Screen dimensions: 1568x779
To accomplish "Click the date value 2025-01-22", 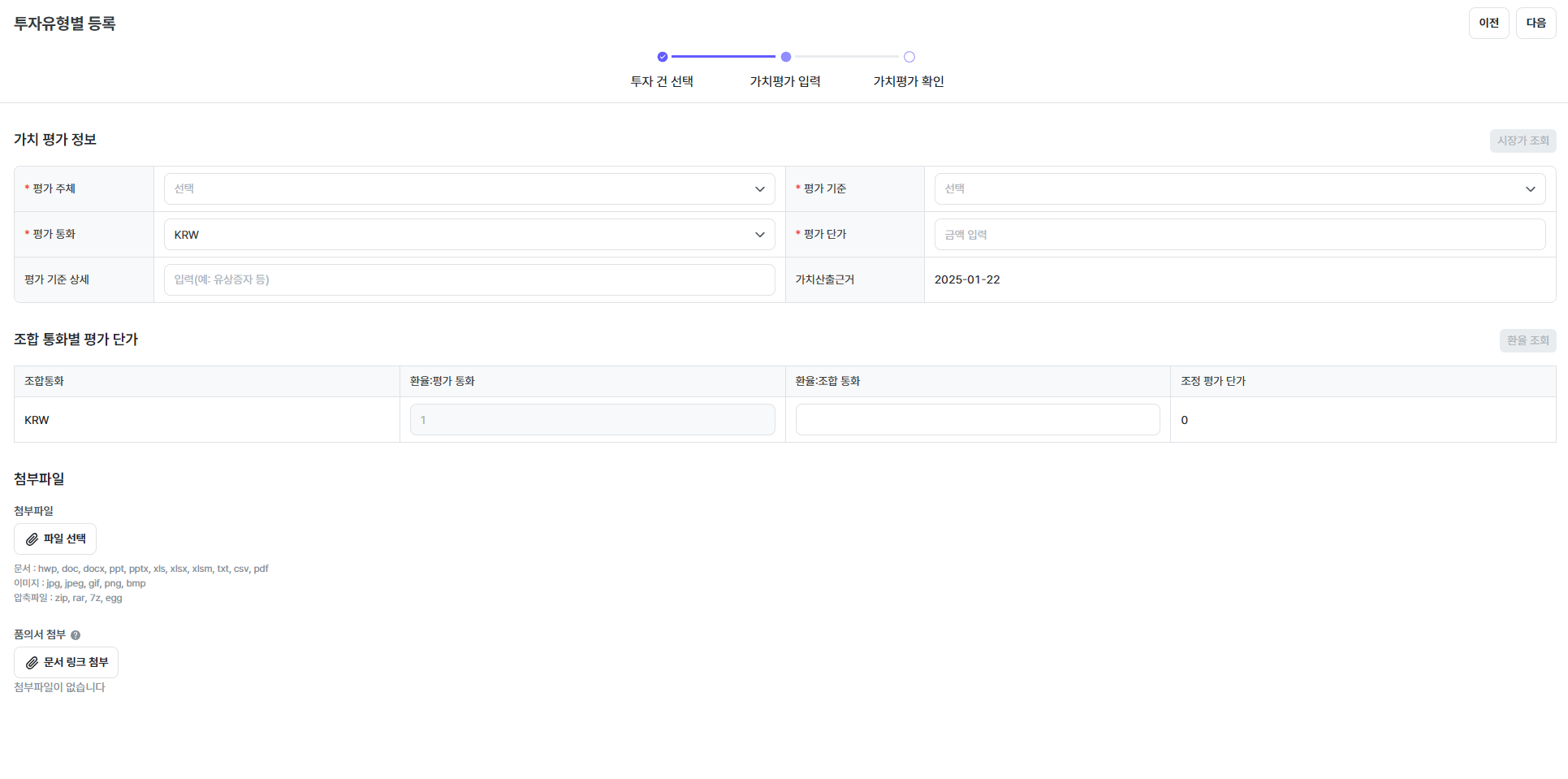I will pos(967,279).
